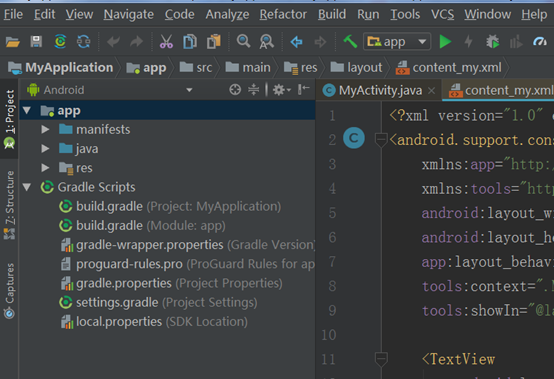This screenshot has width=554, height=379.
Task: Click MyApplication in the breadcrumb bar
Action: click(x=61, y=67)
